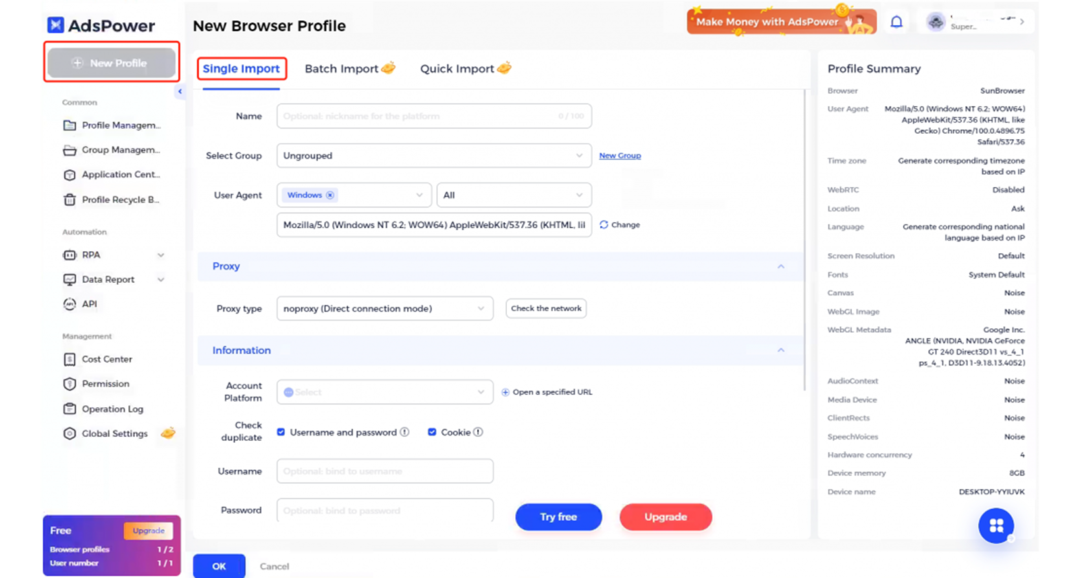Expand the RPA submenu chevron

160,255
